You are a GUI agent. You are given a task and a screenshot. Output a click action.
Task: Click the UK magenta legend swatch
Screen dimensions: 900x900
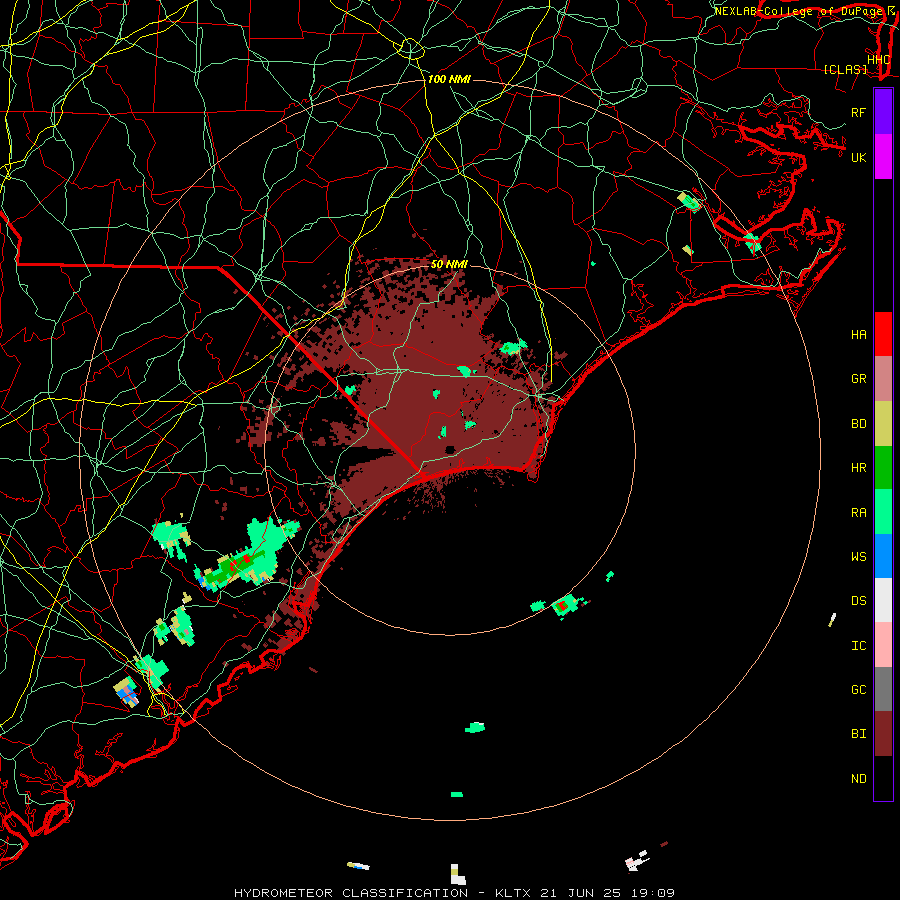[883, 157]
